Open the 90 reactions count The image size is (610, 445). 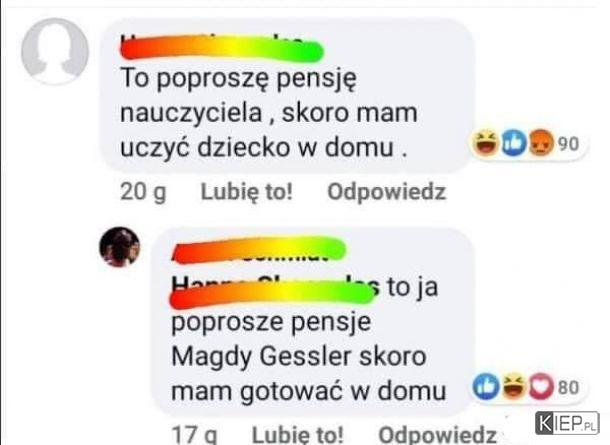coord(569,144)
